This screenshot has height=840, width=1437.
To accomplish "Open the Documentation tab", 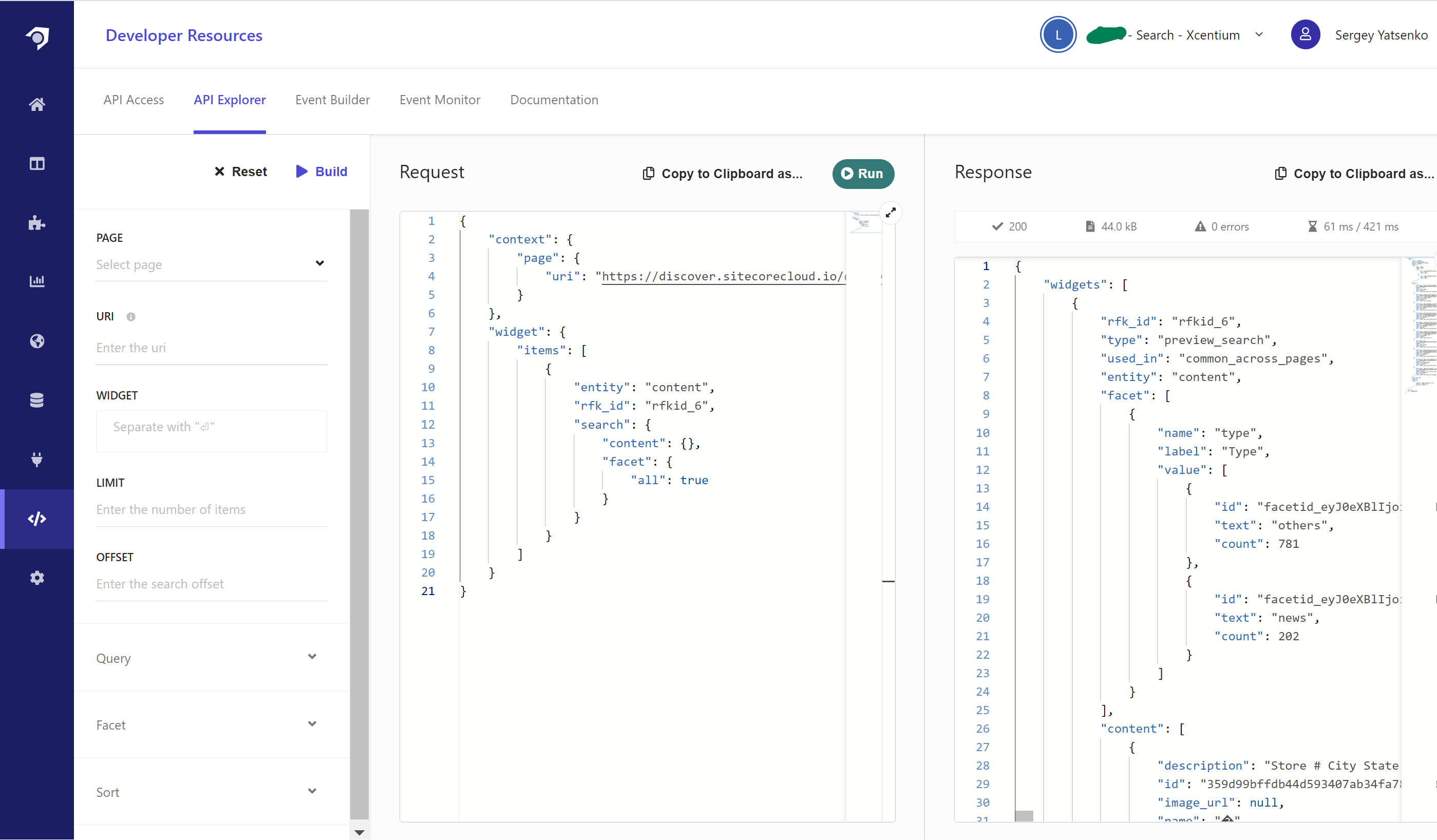I will (554, 100).
